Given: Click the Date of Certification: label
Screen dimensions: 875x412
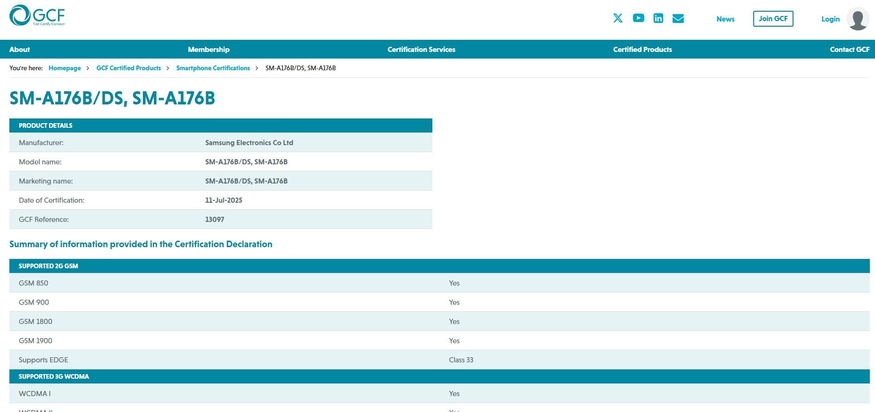Looking at the screenshot, I should click(x=51, y=200).
